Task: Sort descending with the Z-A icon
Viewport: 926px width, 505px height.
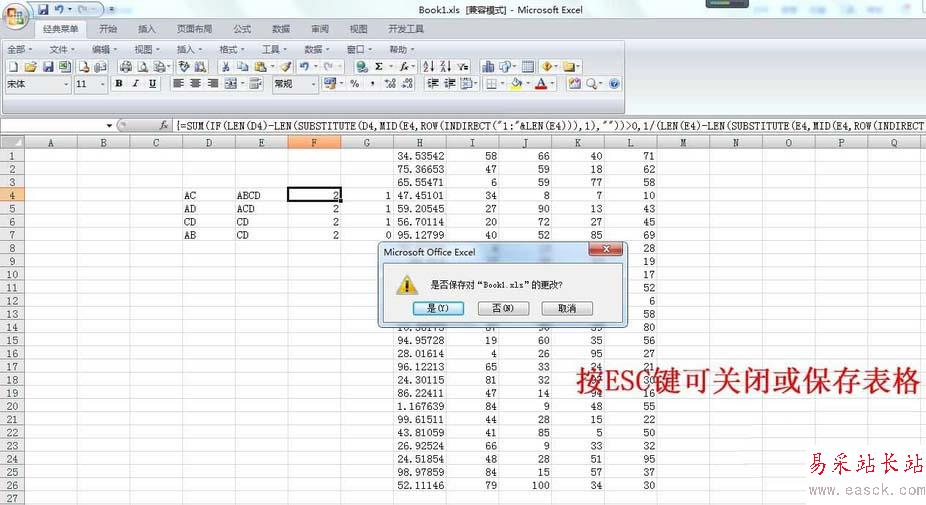Action: coord(446,67)
